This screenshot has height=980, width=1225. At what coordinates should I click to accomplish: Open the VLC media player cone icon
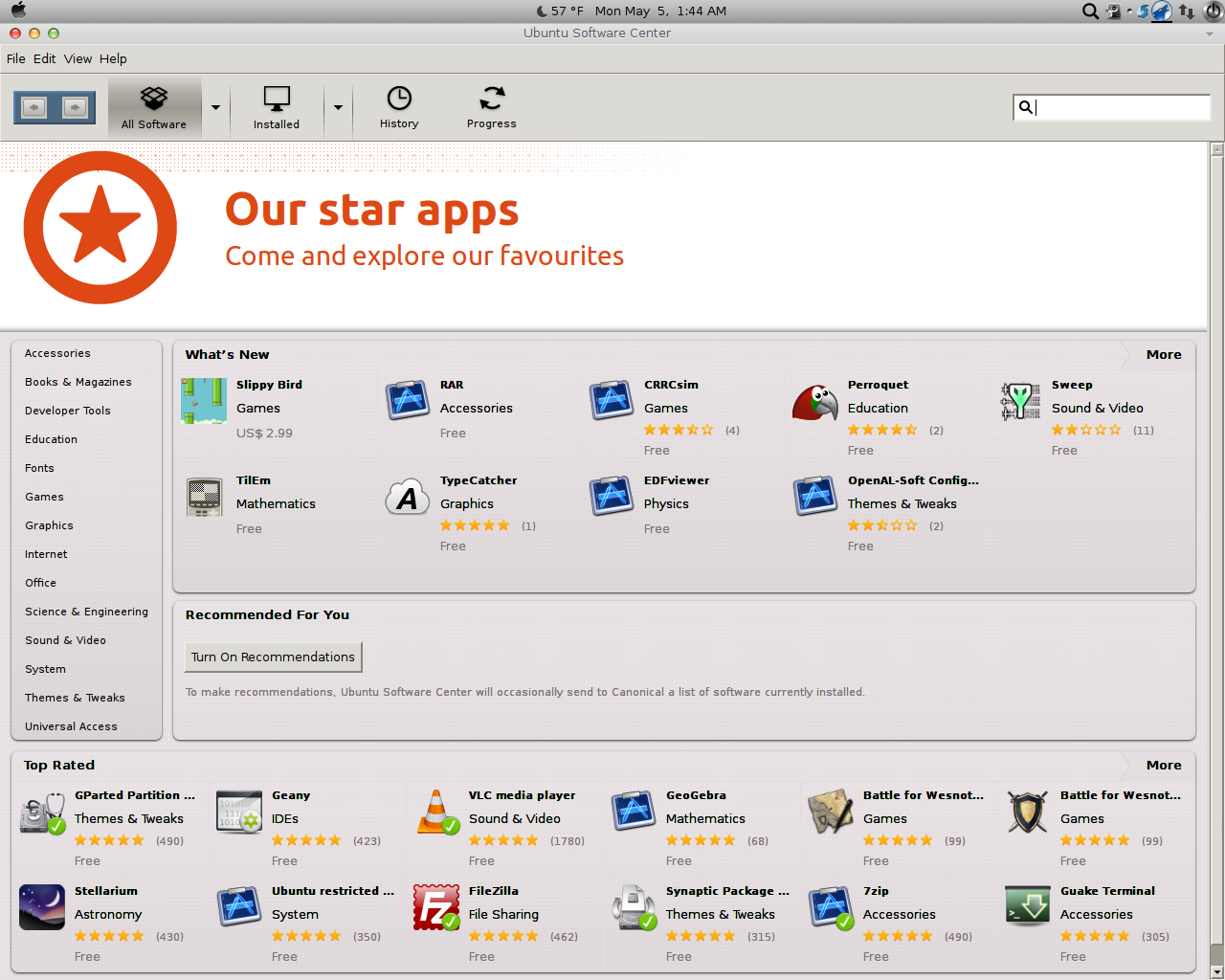(436, 812)
